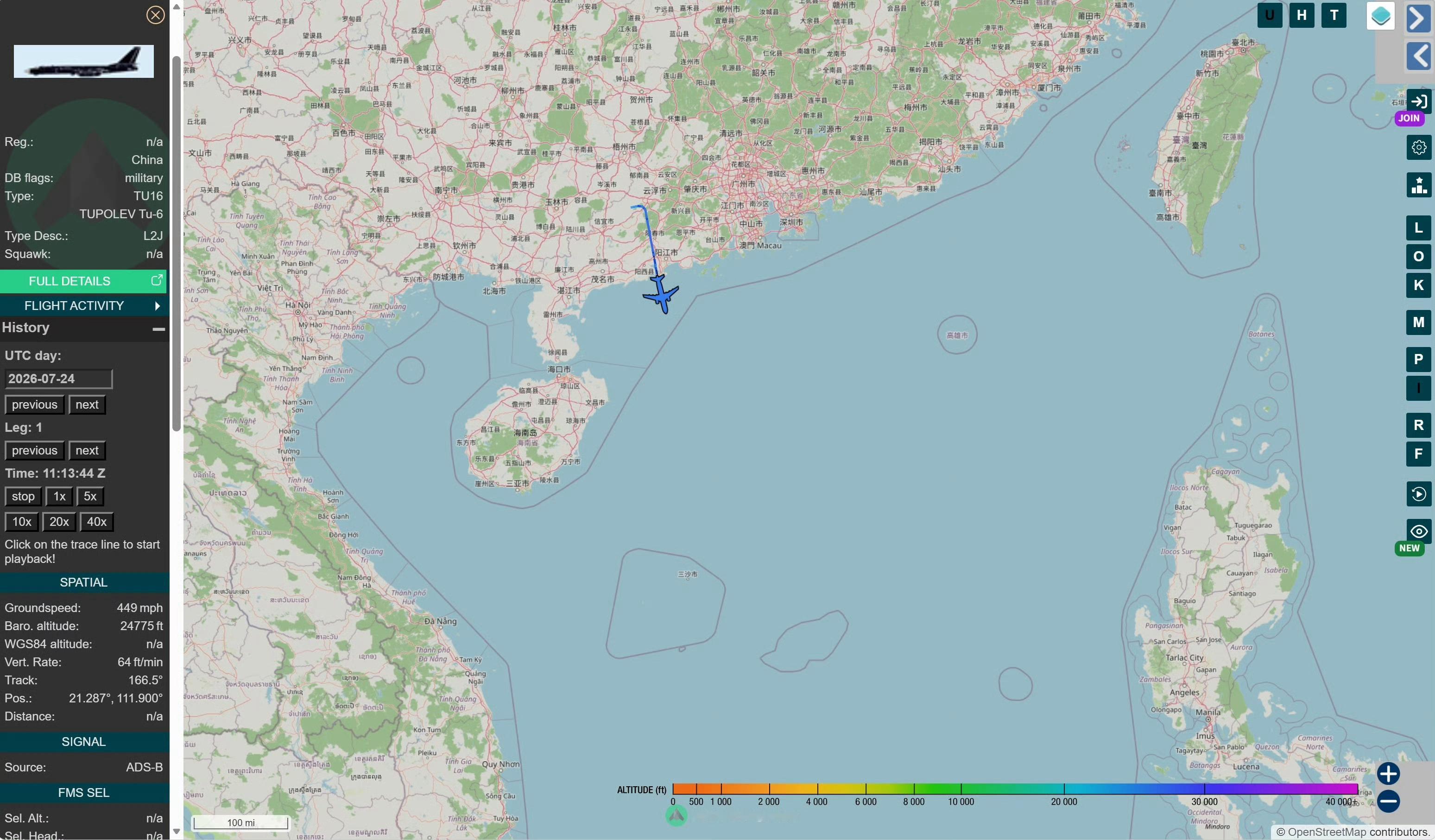The width and height of the screenshot is (1435, 840).
Task: Toggle the F map option button
Action: pyautogui.click(x=1418, y=455)
